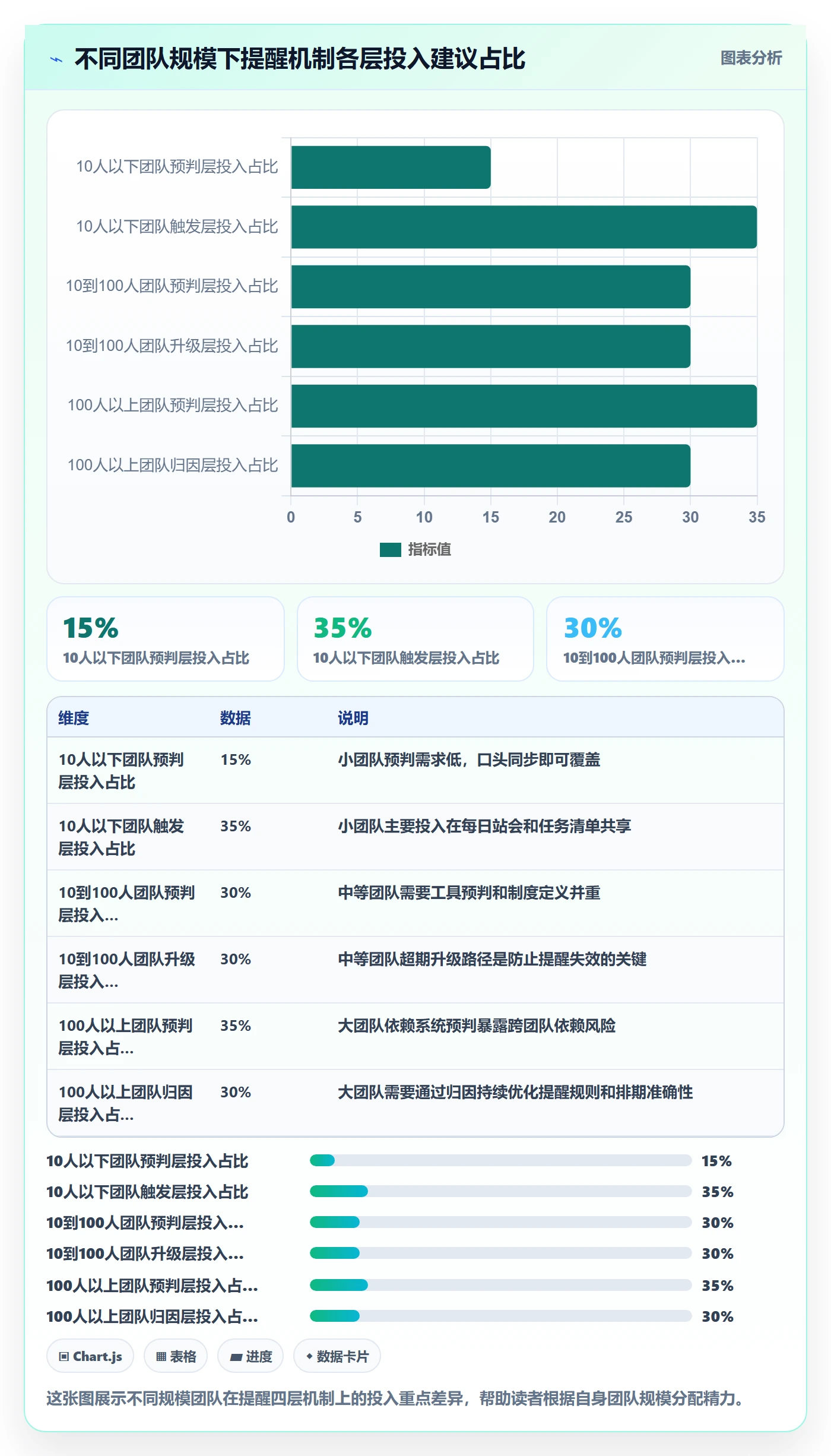This screenshot has height=1456, width=831.
Task: Click progress bar for 100人以上团队归因层投入占
Action: (x=501, y=1316)
